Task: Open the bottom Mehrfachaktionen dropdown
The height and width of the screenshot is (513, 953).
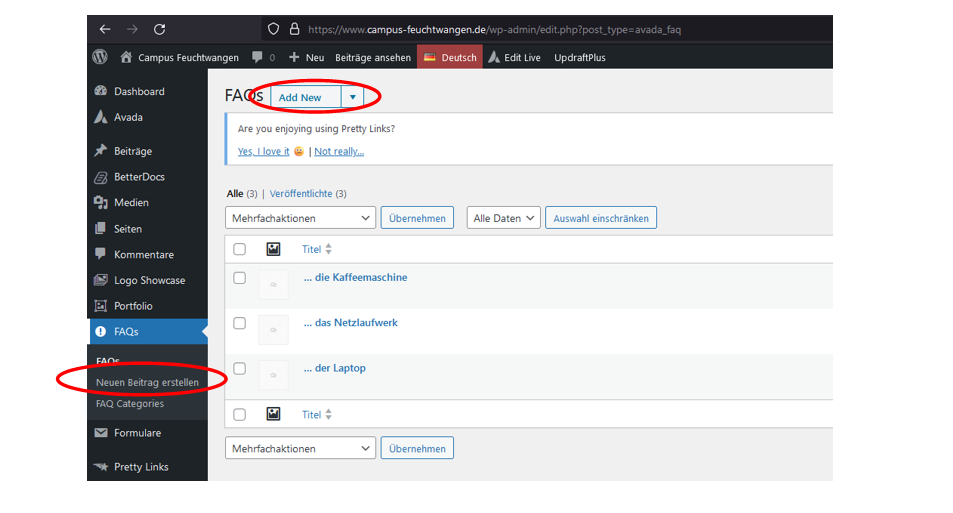Action: click(300, 448)
